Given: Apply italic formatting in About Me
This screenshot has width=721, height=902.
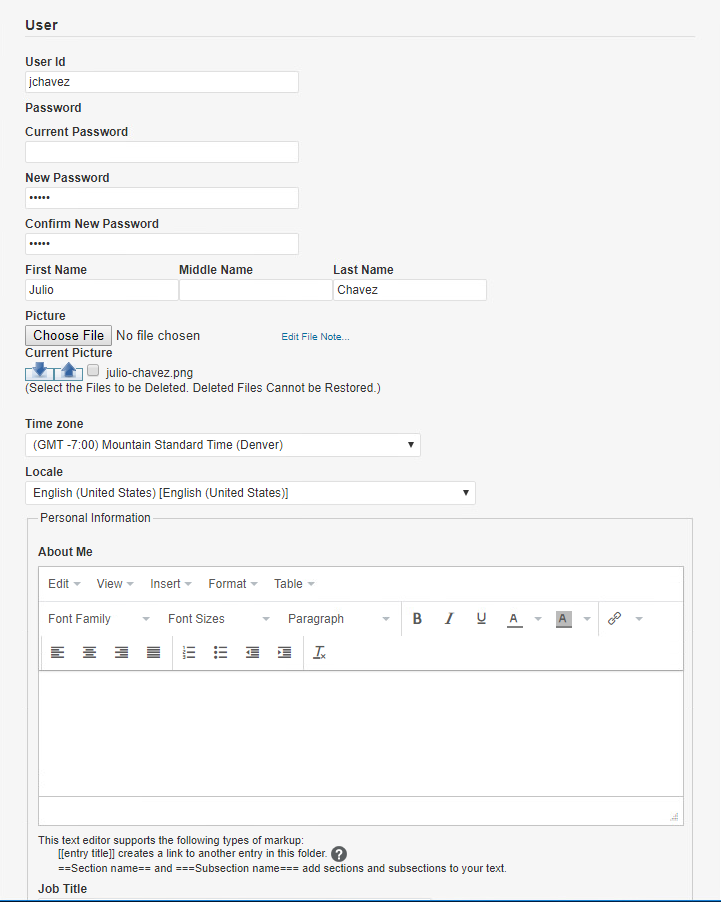Looking at the screenshot, I should pyautogui.click(x=449, y=619).
